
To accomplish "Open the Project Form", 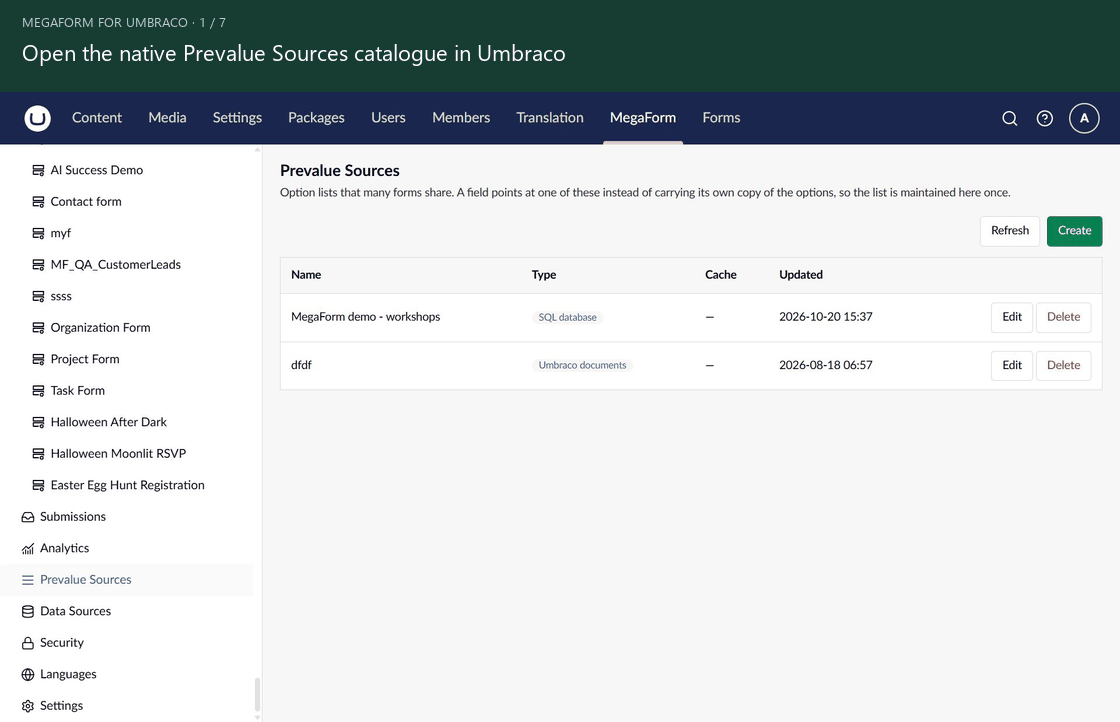I will pos(85,359).
